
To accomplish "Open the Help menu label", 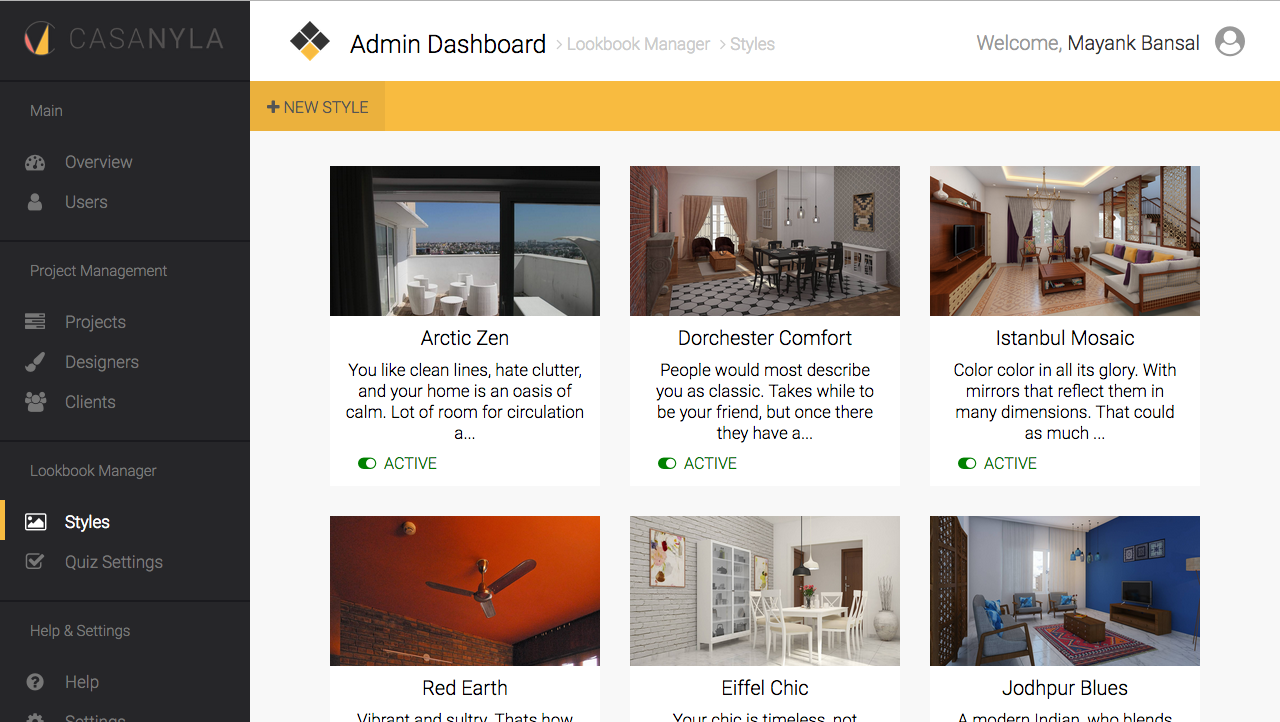I will click(x=82, y=682).
